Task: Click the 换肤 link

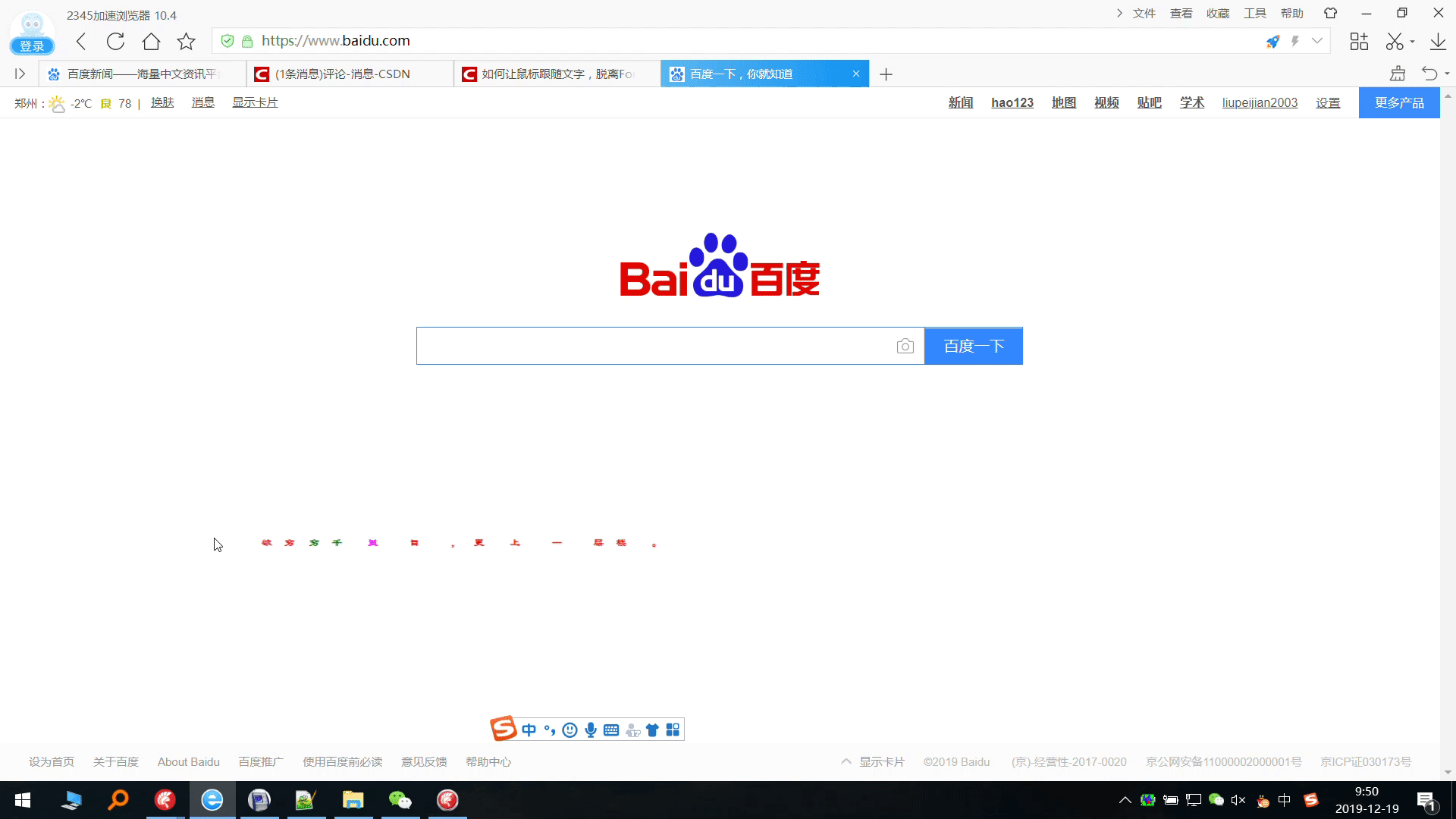Action: tap(162, 102)
